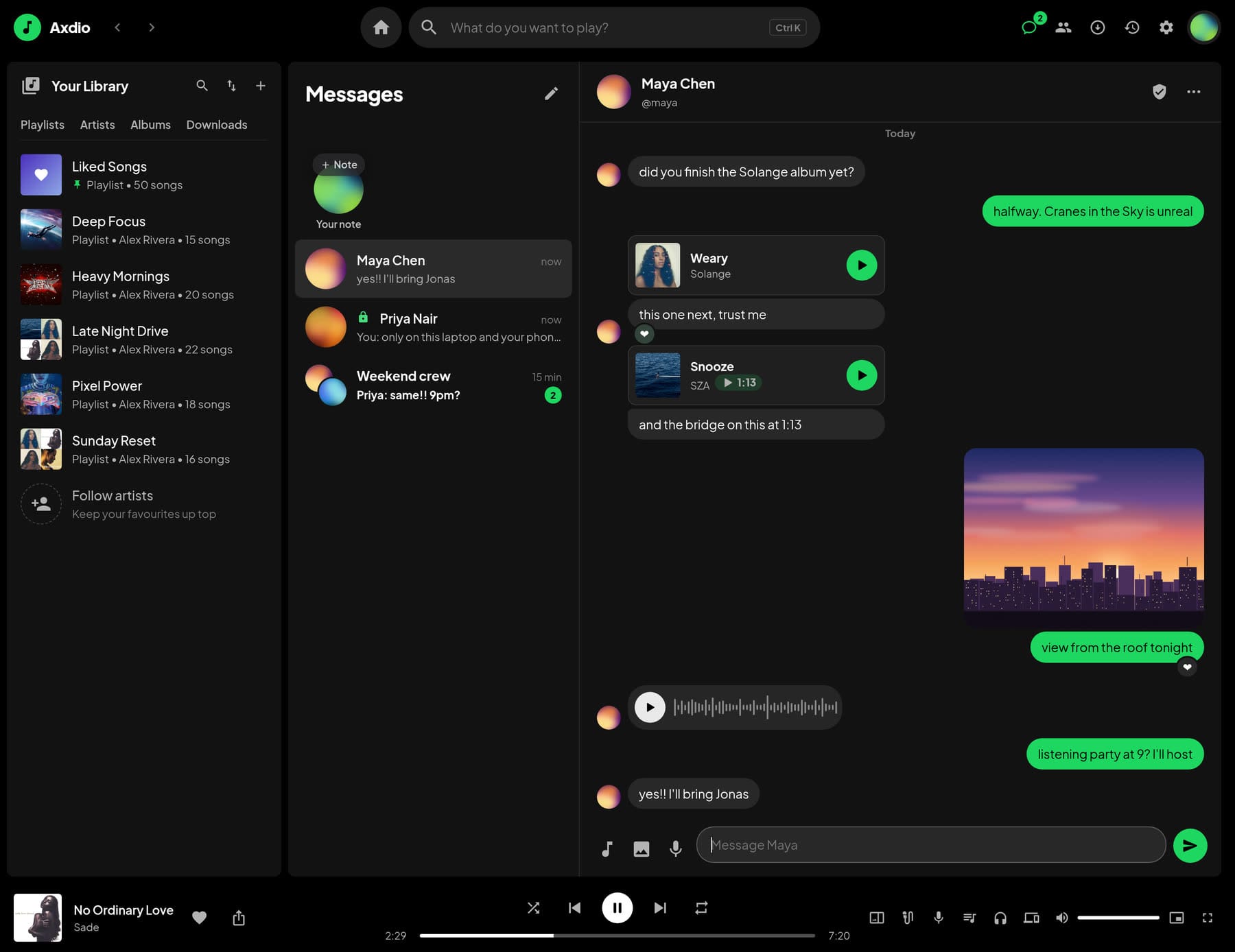Pause the current song
1235x952 pixels.
(617, 908)
